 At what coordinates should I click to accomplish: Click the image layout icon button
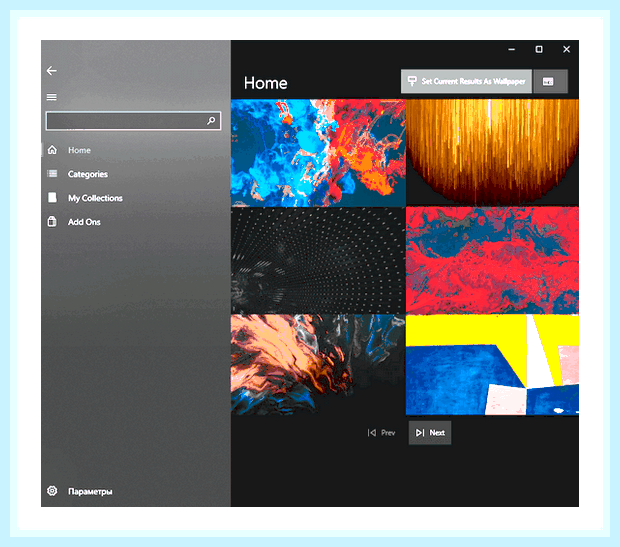tap(550, 81)
